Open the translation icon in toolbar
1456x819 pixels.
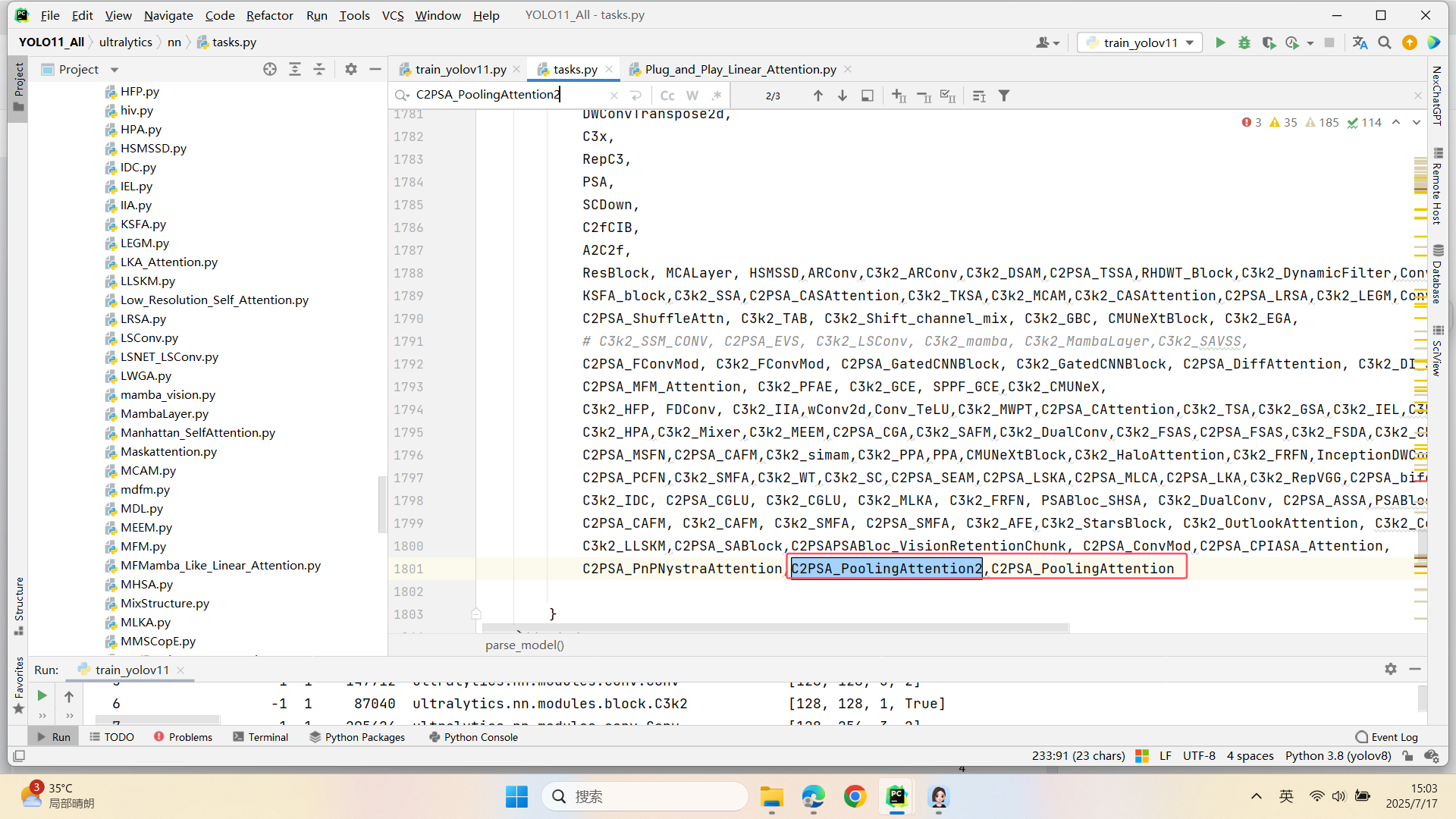[x=1360, y=42]
